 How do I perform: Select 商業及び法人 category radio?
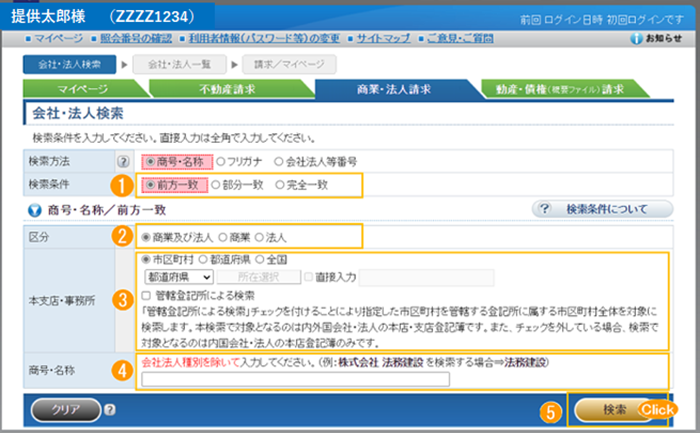point(146,237)
